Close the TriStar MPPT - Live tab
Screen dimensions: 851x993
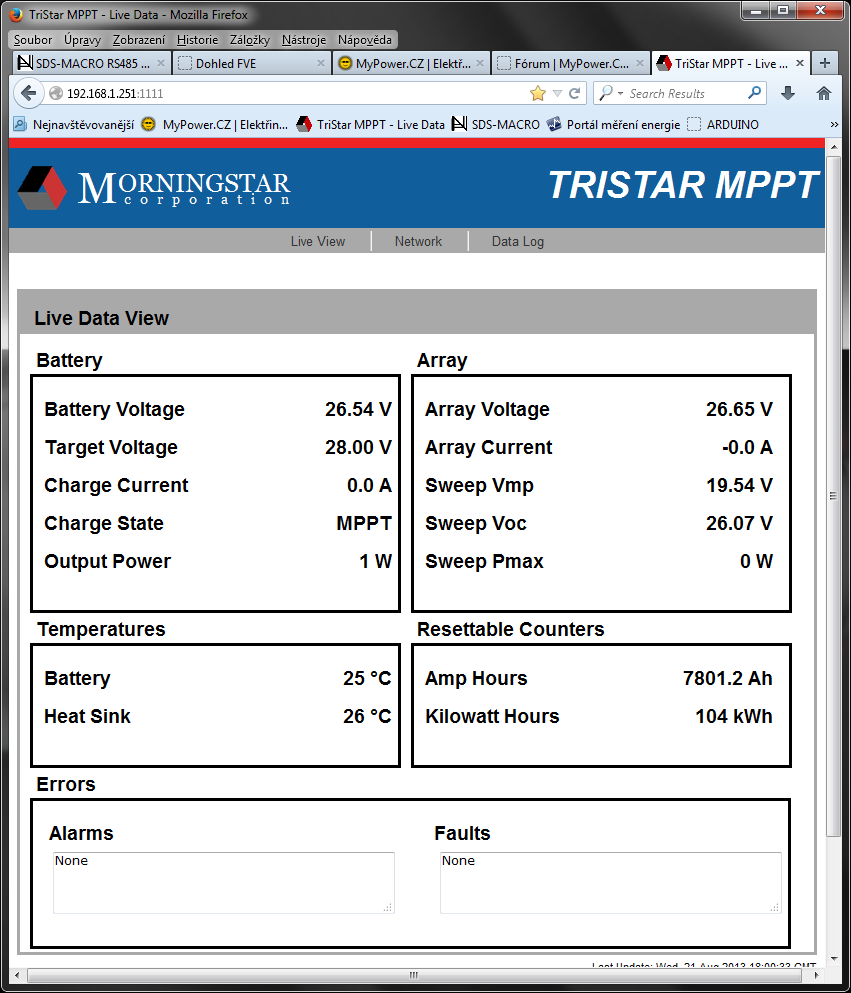(x=800, y=63)
